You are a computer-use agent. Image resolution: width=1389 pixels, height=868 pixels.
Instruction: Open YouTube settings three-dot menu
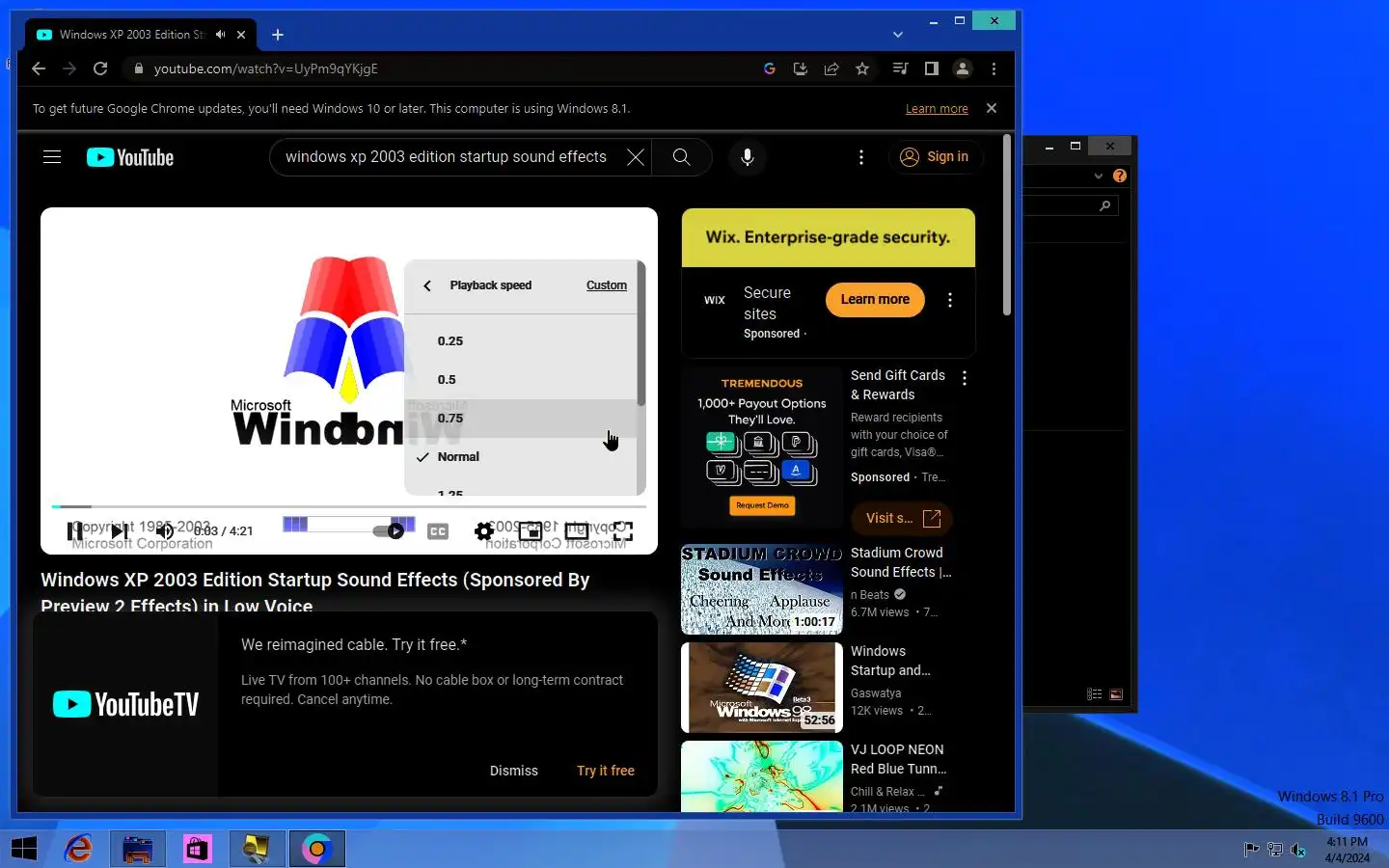pos(861,157)
